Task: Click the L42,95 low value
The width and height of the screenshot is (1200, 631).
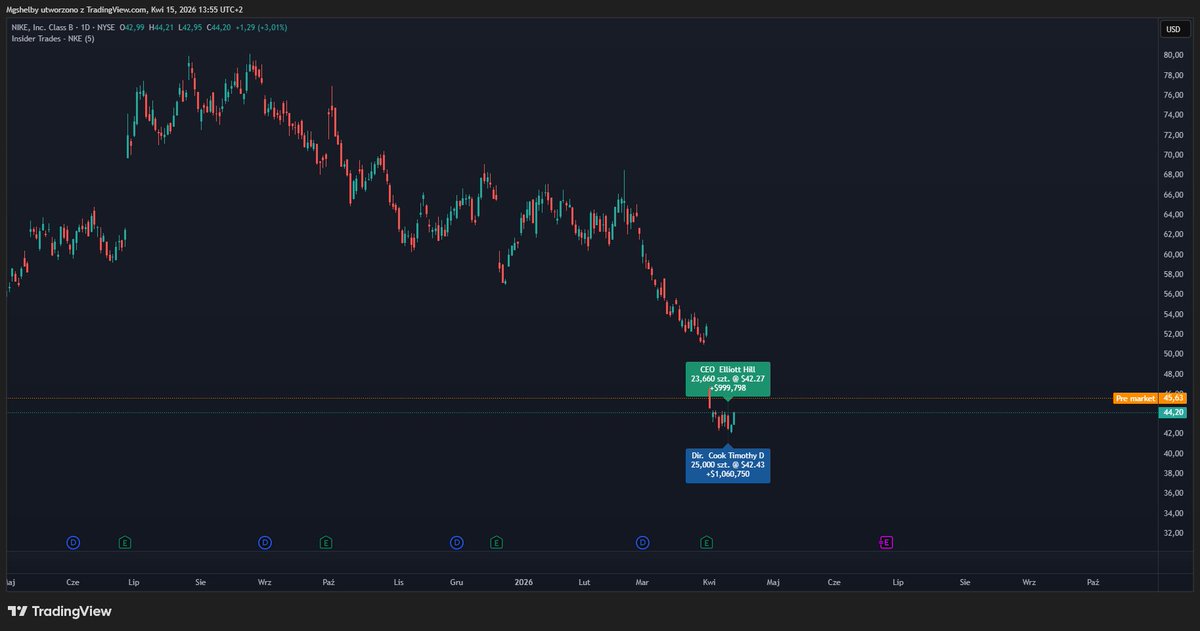Action: [190, 27]
